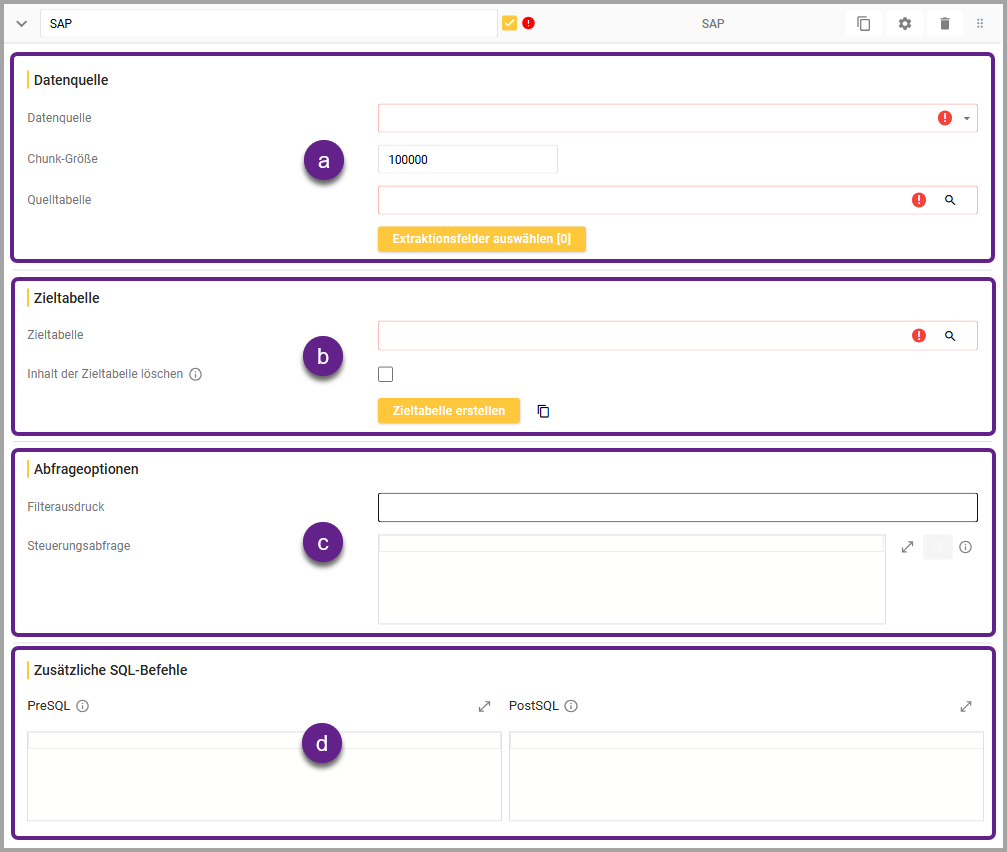Image resolution: width=1007 pixels, height=852 pixels.
Task: Click the search icon in Quelltabelle field
Action: pos(950,200)
